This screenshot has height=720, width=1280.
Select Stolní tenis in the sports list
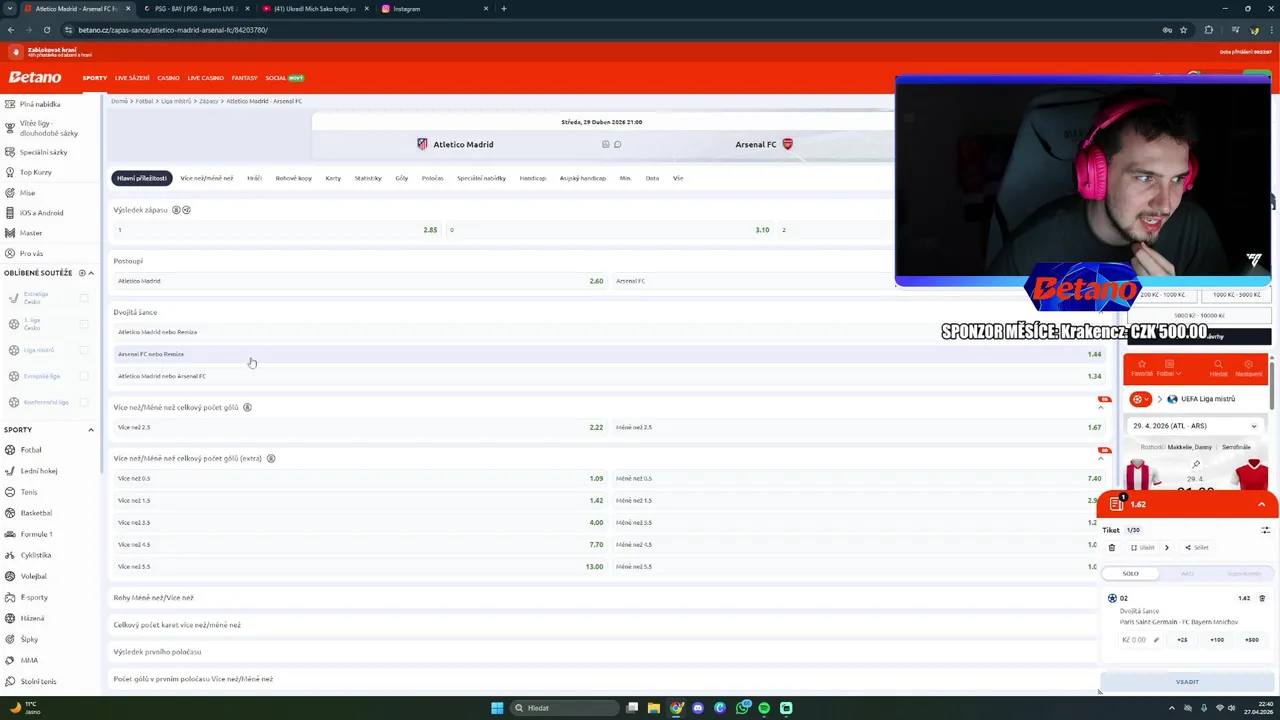coord(38,681)
